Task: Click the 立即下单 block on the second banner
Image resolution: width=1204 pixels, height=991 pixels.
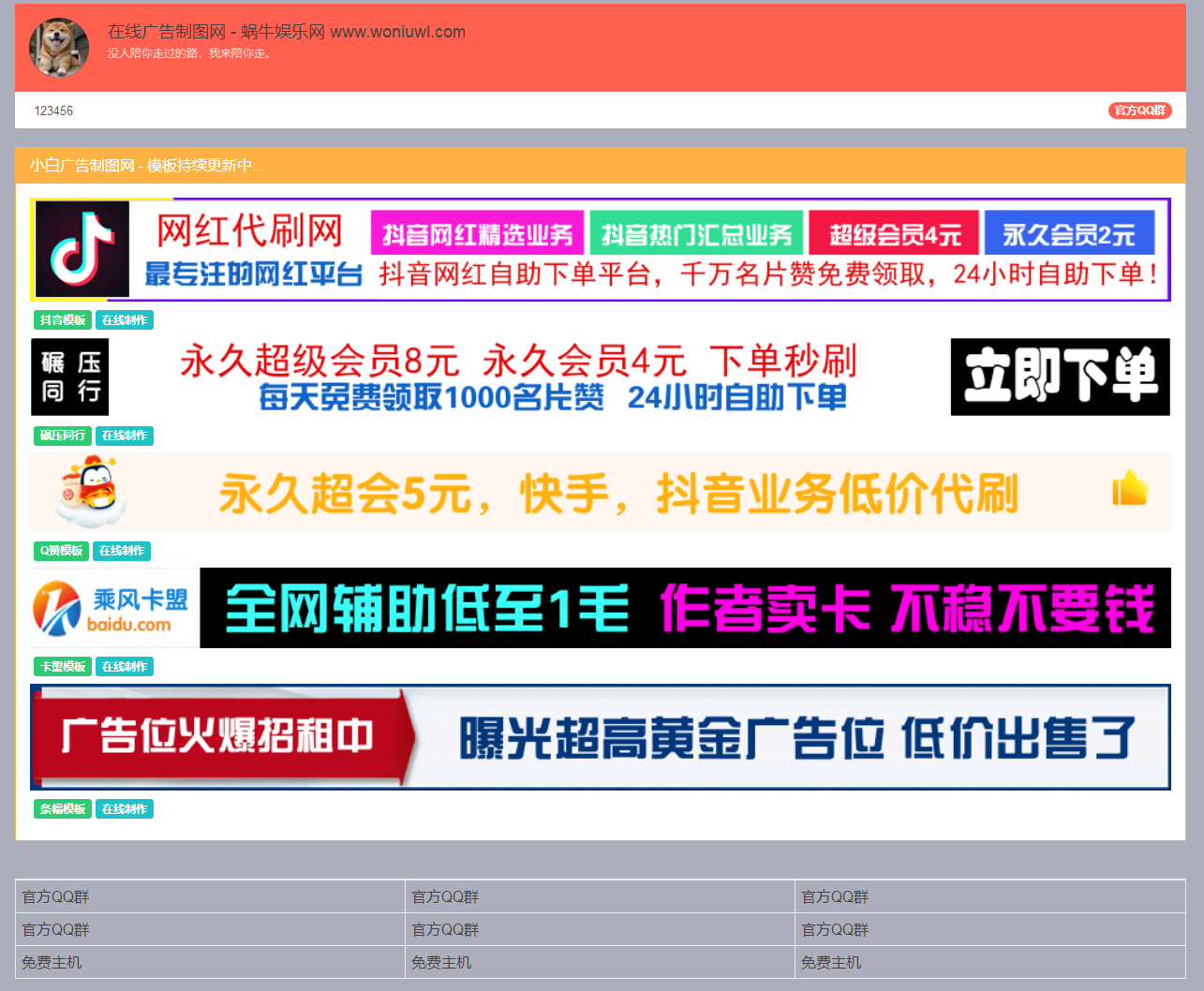Action: (1059, 377)
